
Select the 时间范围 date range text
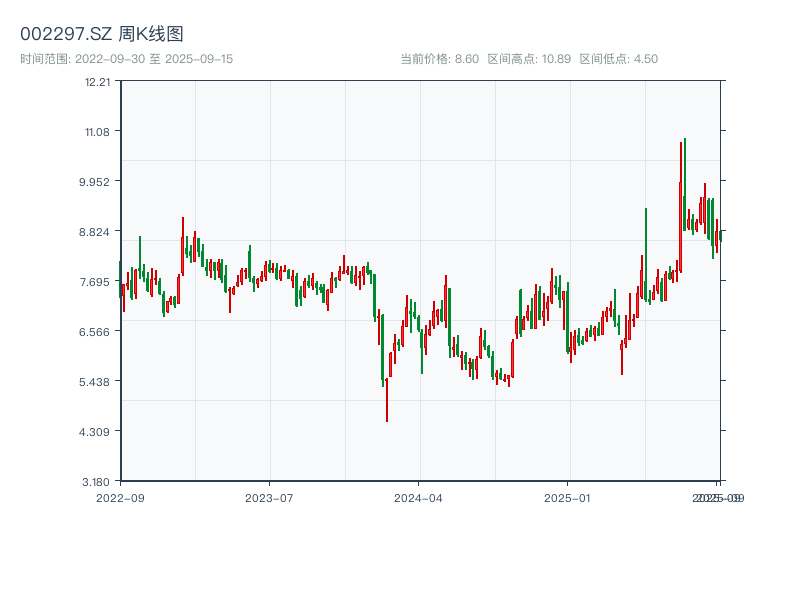tap(126, 59)
